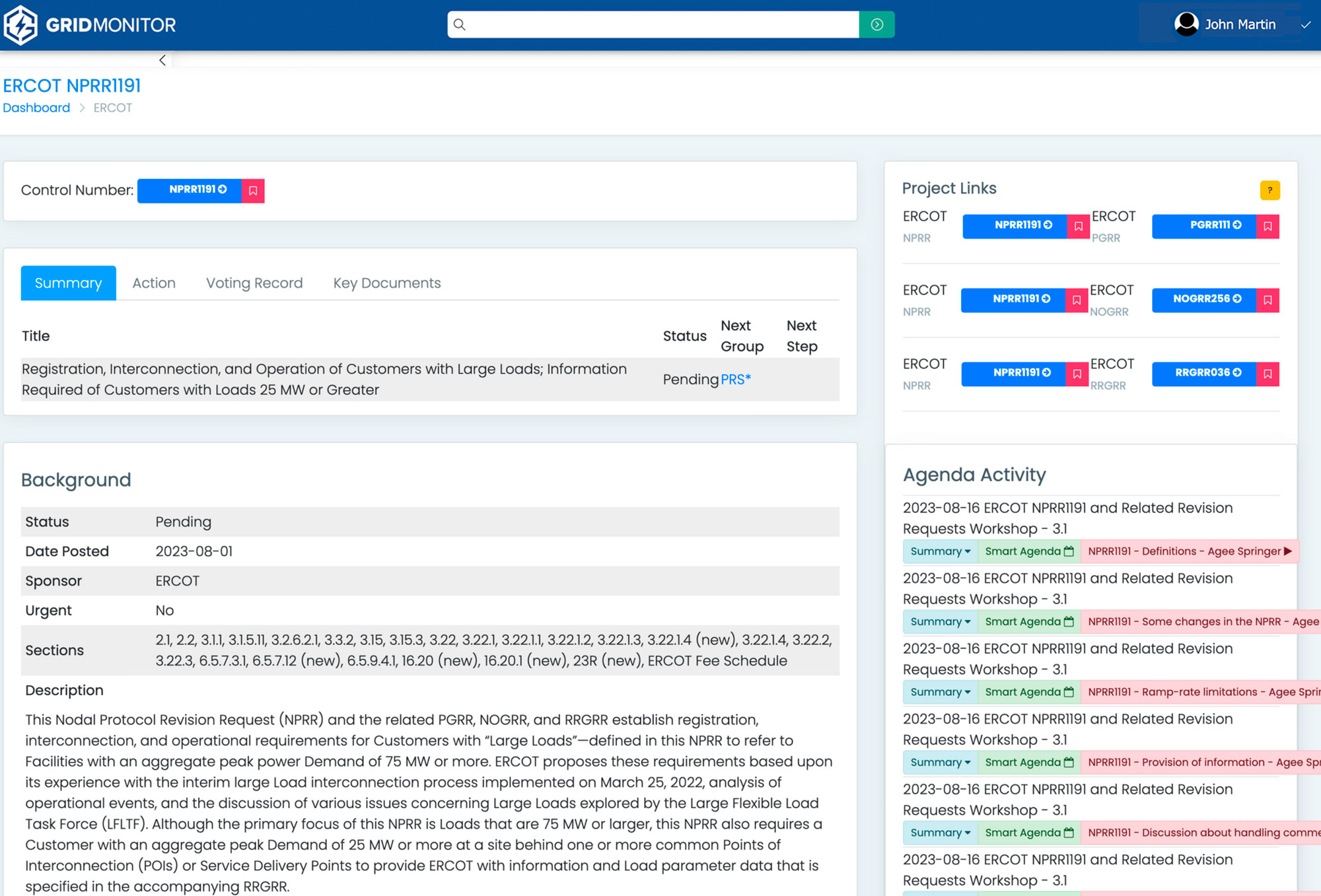Image resolution: width=1321 pixels, height=896 pixels.
Task: Click the Urgent value No
Action: click(x=164, y=611)
